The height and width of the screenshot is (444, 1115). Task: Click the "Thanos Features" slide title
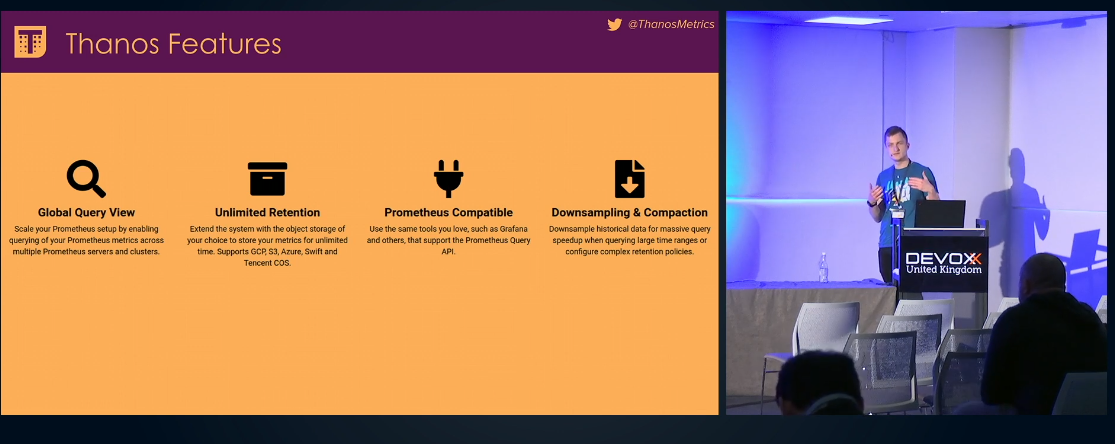(x=174, y=44)
